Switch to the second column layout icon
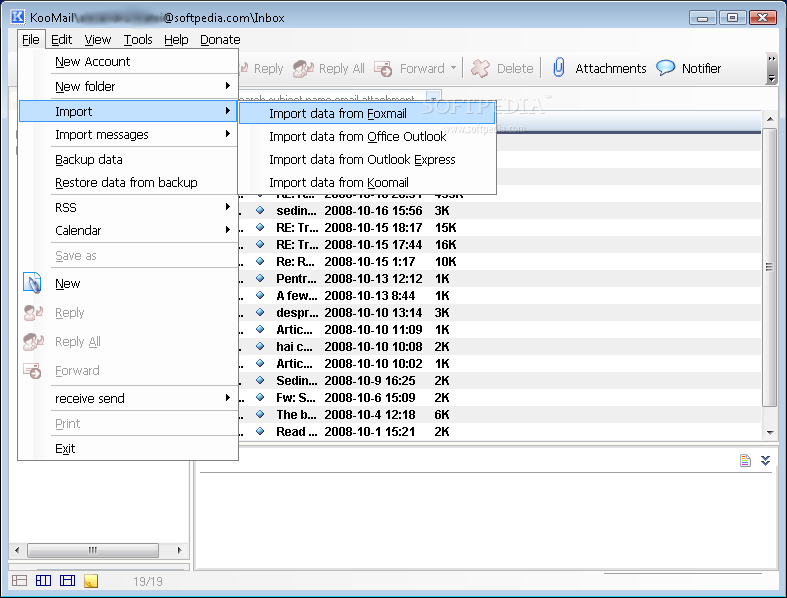The image size is (787, 598). coord(44,580)
